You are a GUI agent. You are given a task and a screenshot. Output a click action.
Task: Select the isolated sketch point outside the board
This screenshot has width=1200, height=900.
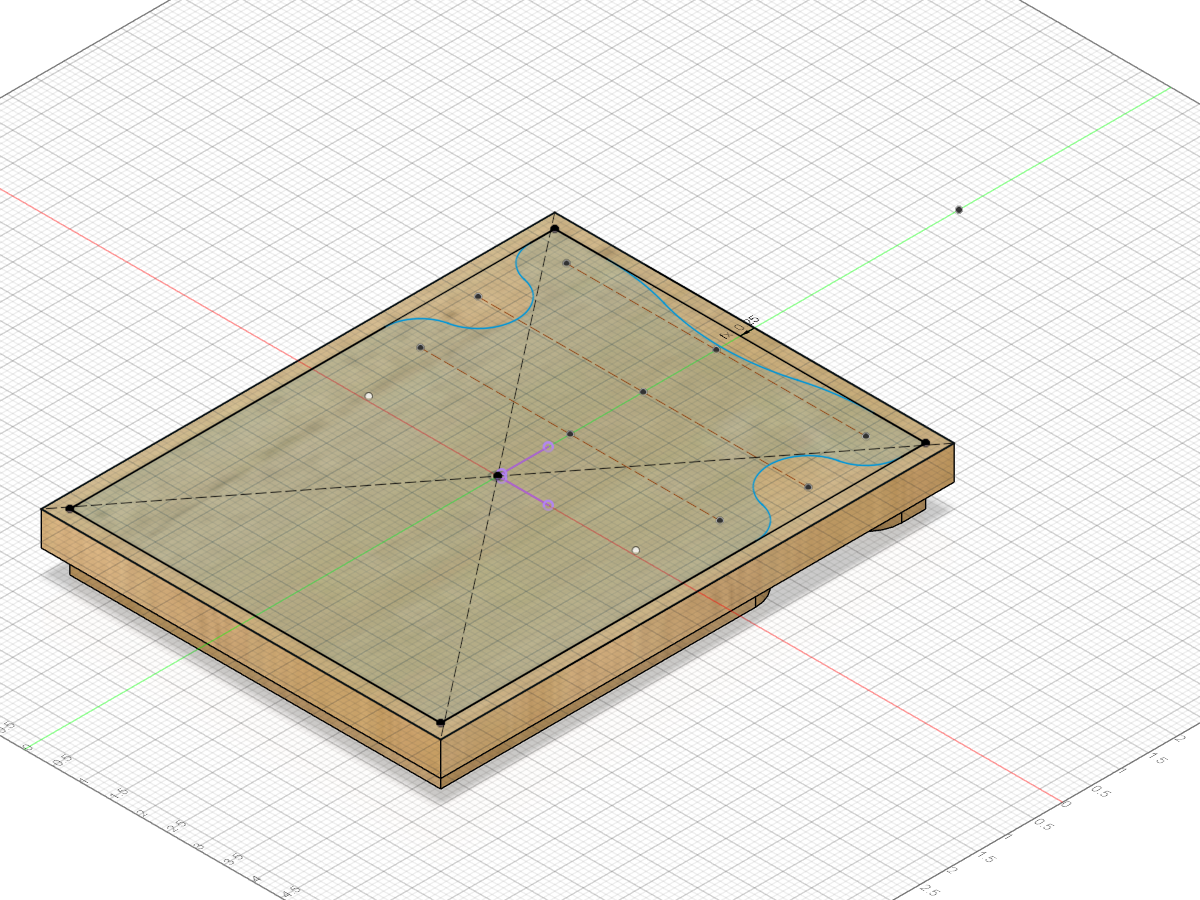[x=958, y=210]
